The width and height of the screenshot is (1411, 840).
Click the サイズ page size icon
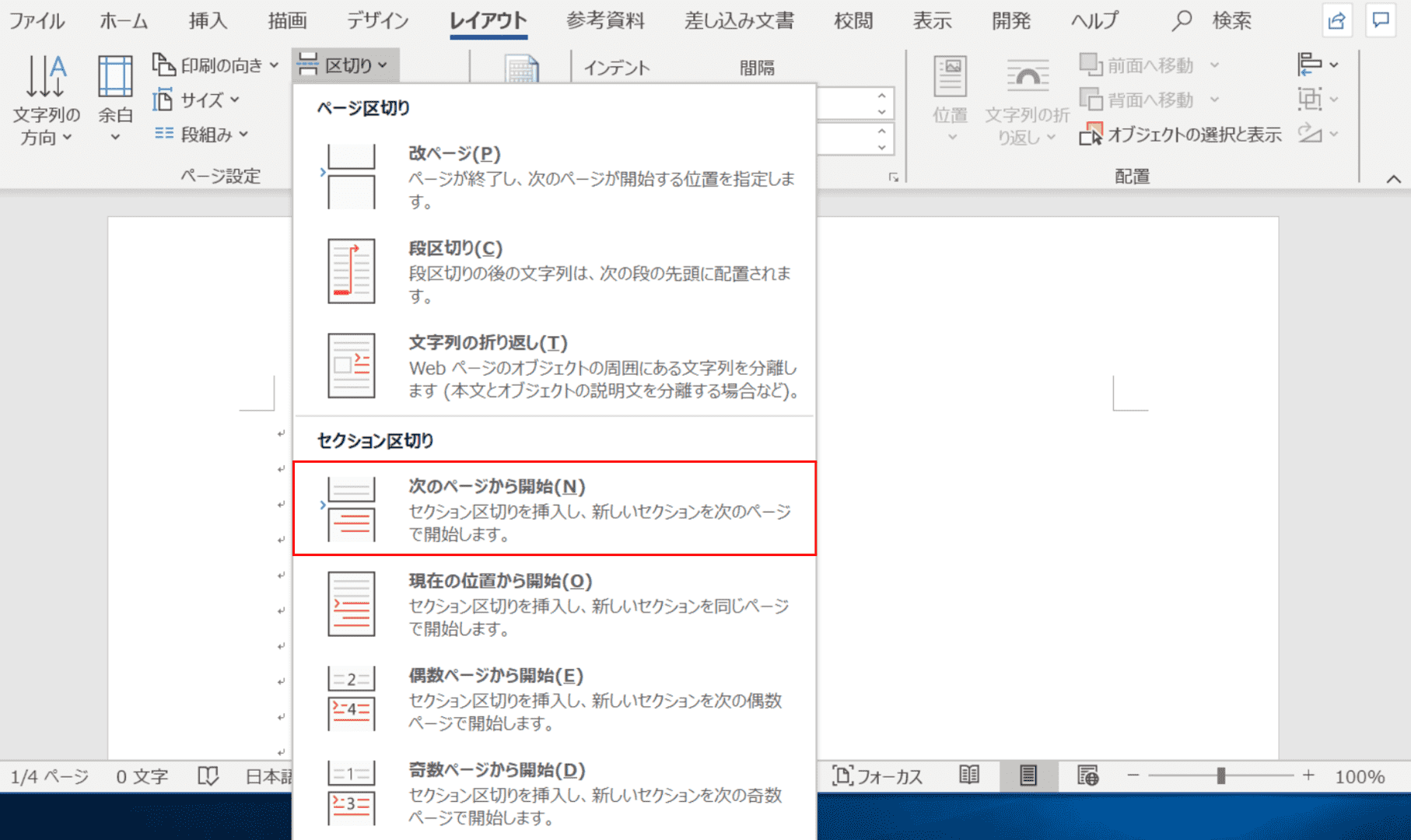[163, 100]
